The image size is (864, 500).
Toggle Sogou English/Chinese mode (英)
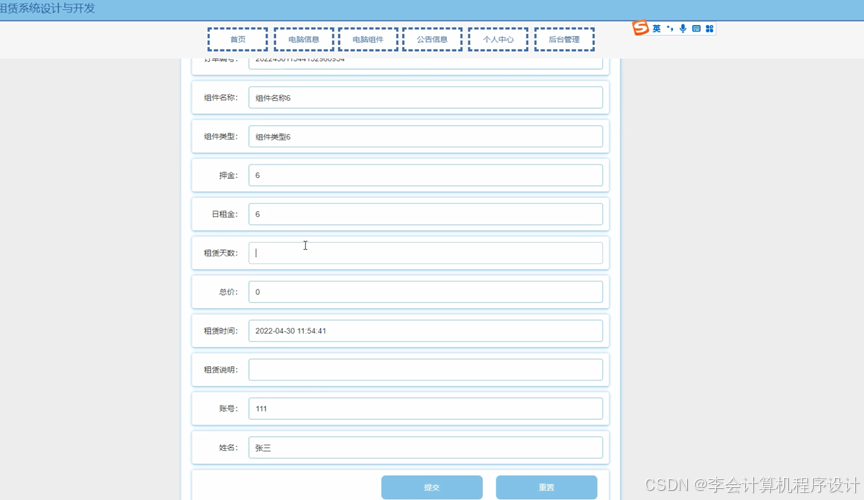point(656,29)
